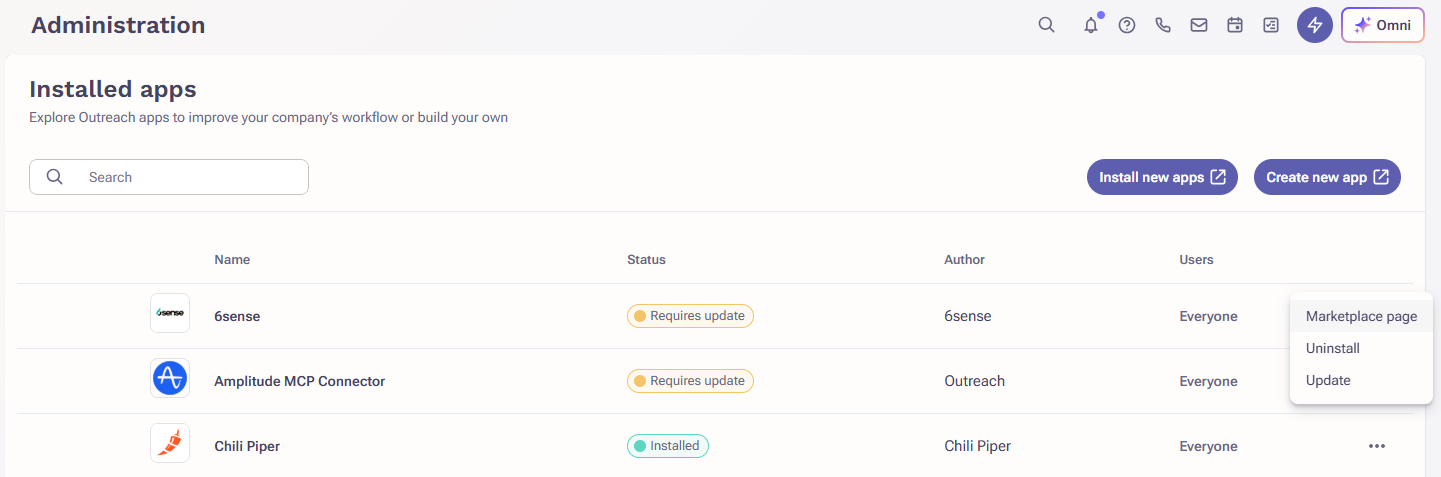Click 6sense Requires update status badge
This screenshot has width=1441, height=477.
tap(690, 316)
